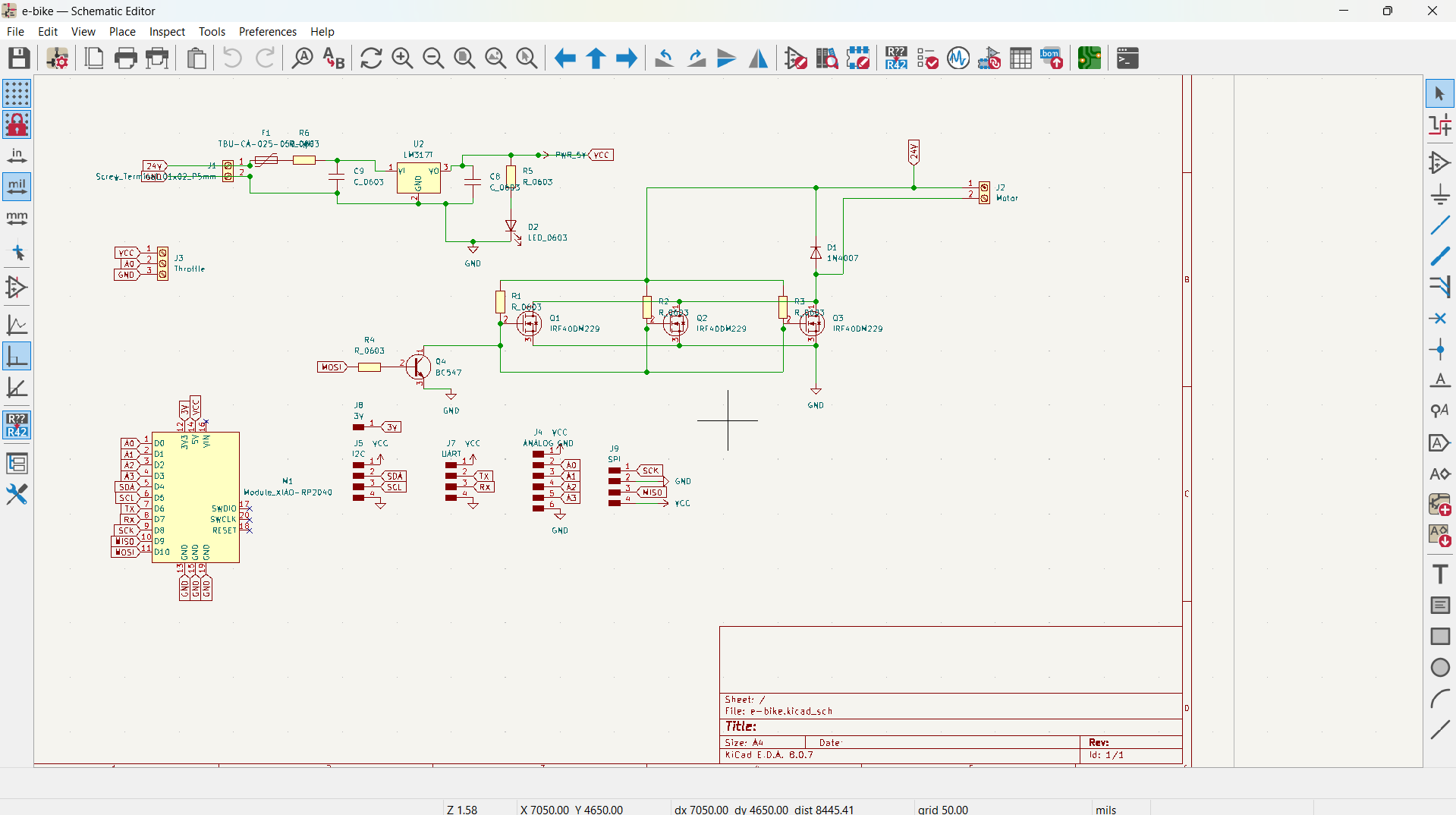Toggle free-angle line drawing mode
1456x815 pixels.
tap(17, 326)
